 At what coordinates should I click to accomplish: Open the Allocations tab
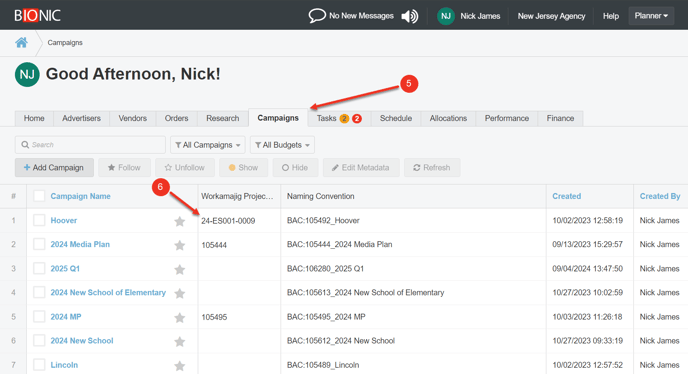coord(448,118)
